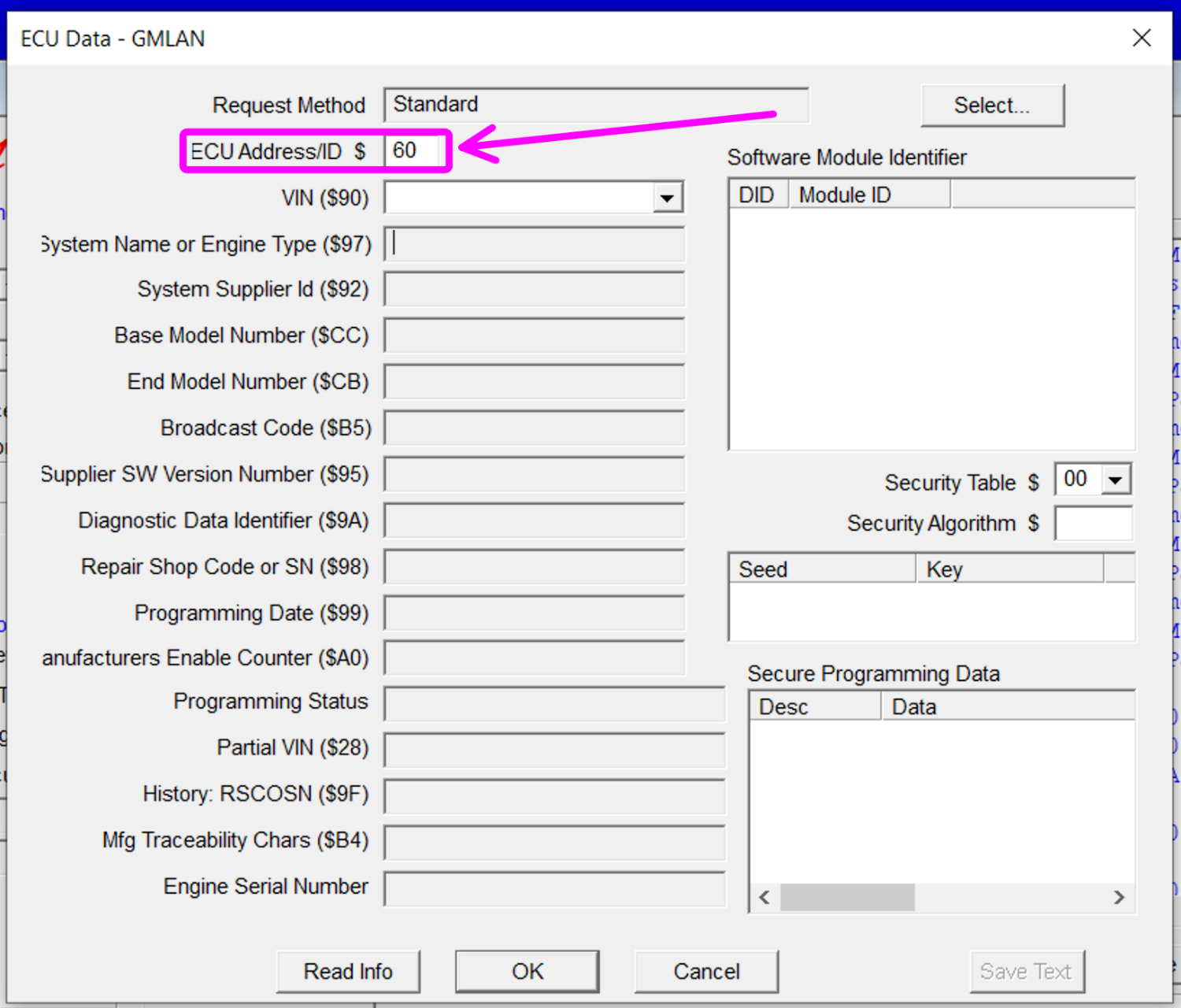Close the ECU Data - GMLAN window
1181x1008 pixels.
pos(1142,38)
